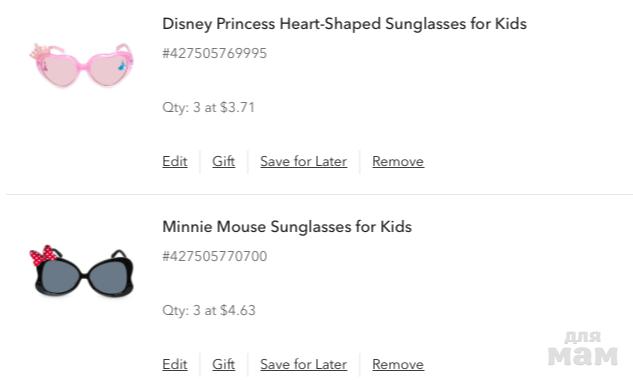Remove Minnie Mouse Sunglasses from cart
Screen dimensions: 633x380
[x=398, y=364]
